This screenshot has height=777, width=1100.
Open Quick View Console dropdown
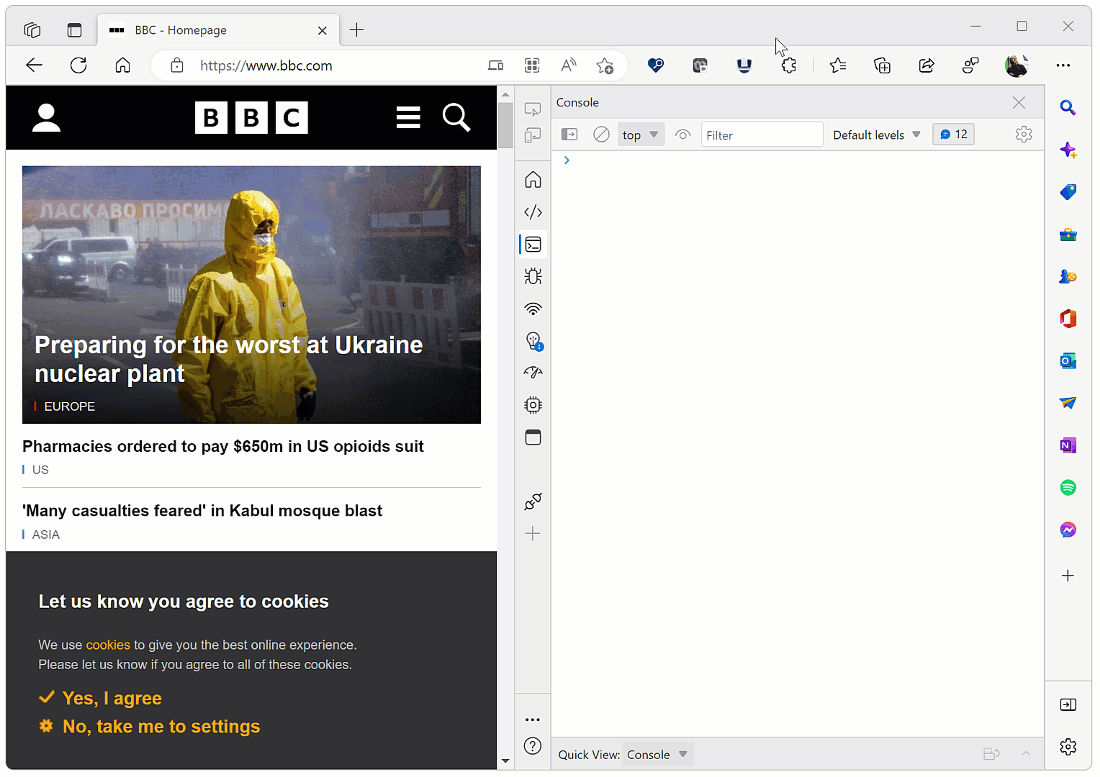click(x=658, y=755)
